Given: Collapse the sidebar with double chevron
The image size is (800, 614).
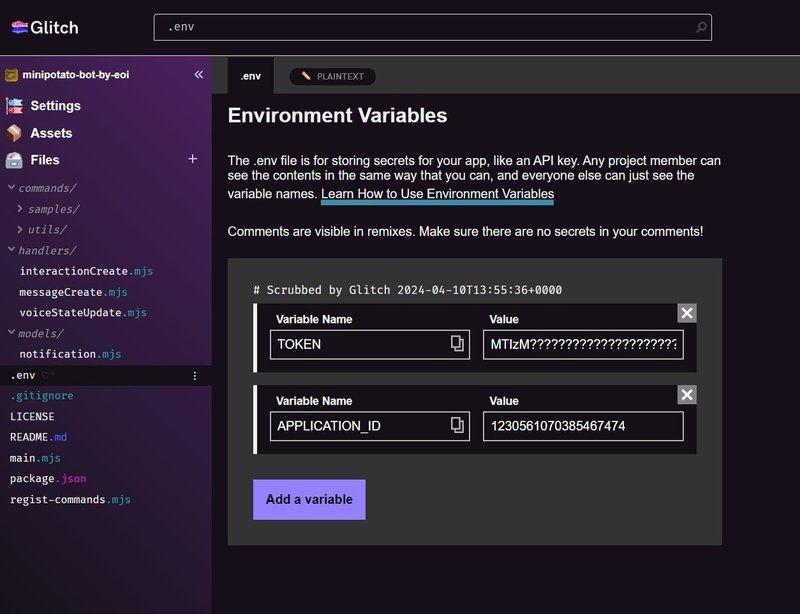Looking at the screenshot, I should tap(198, 75).
